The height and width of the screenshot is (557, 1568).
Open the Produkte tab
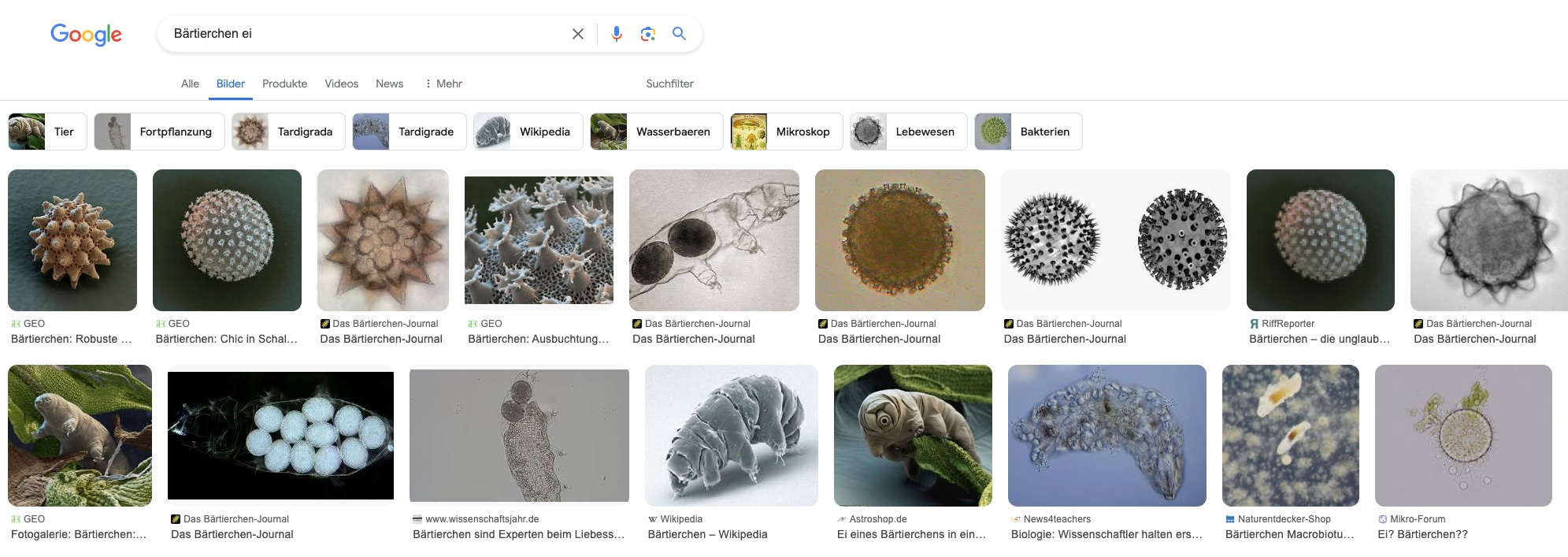click(x=285, y=84)
